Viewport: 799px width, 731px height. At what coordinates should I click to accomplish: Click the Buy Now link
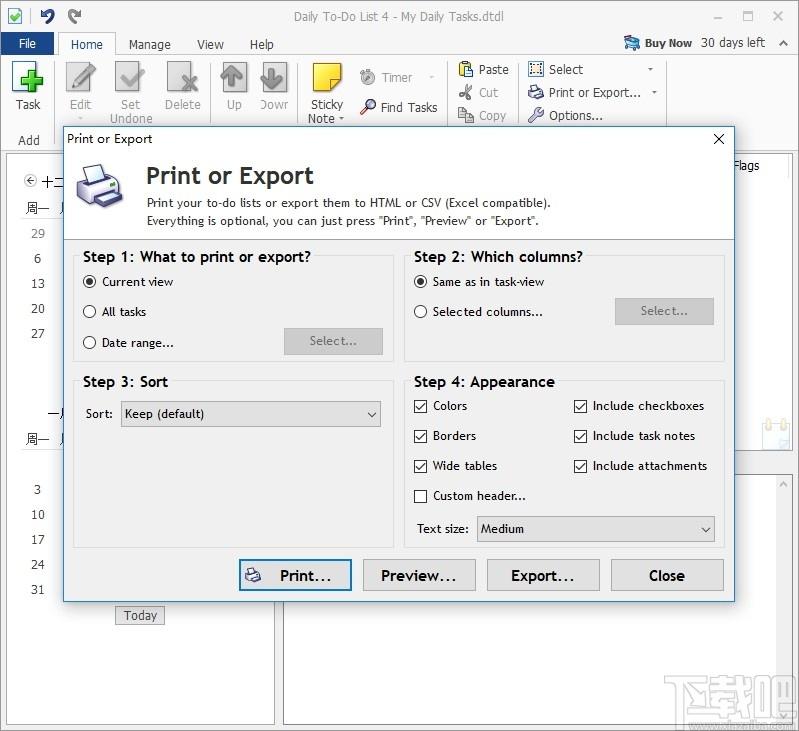668,43
